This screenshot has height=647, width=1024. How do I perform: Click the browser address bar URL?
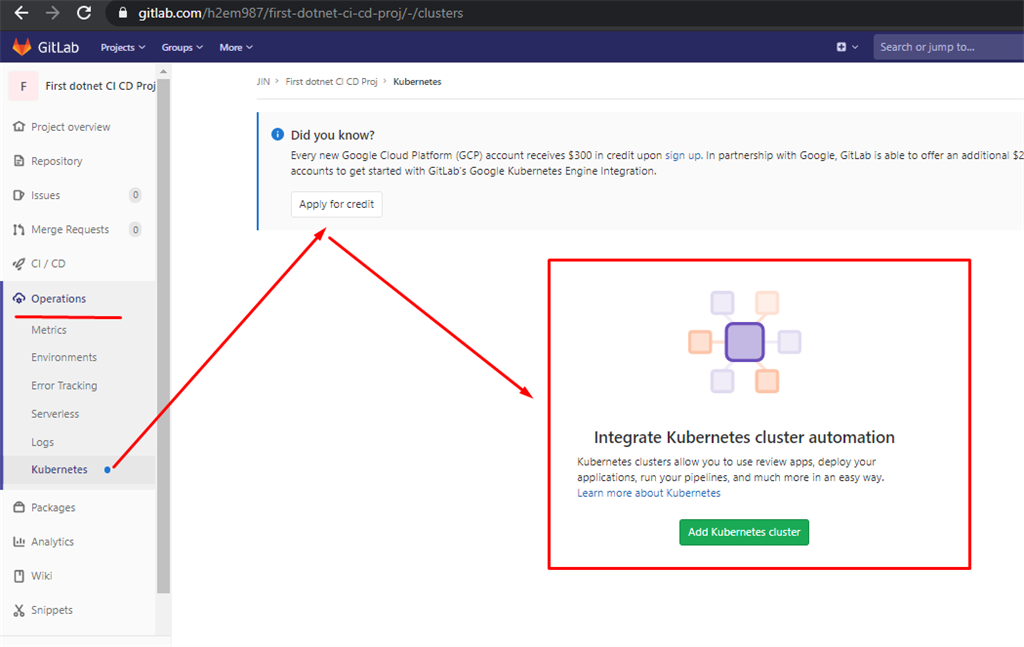click(300, 13)
